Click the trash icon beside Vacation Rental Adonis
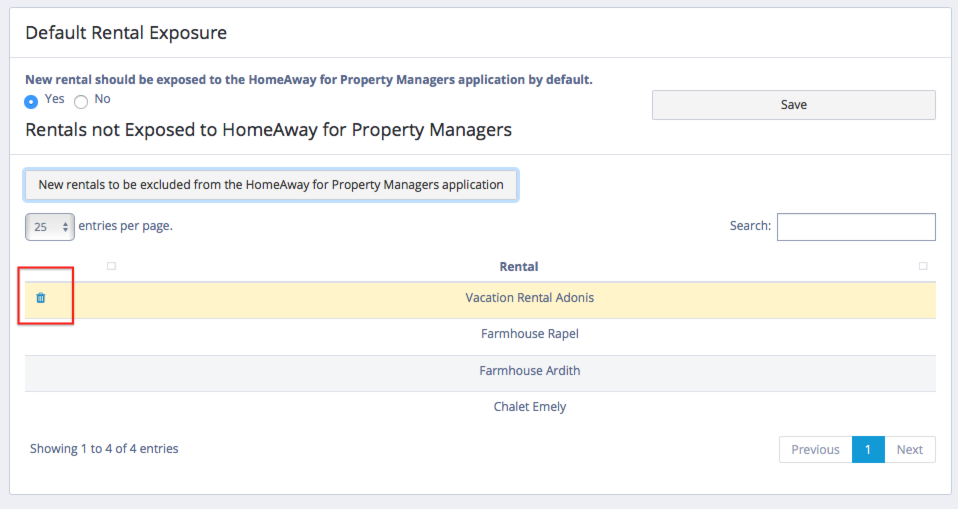This screenshot has height=509, width=958. pyautogui.click(x=41, y=298)
